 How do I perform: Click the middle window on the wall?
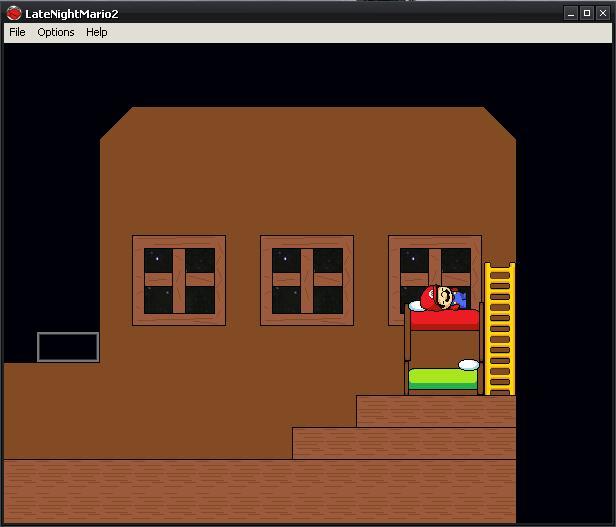click(x=307, y=281)
